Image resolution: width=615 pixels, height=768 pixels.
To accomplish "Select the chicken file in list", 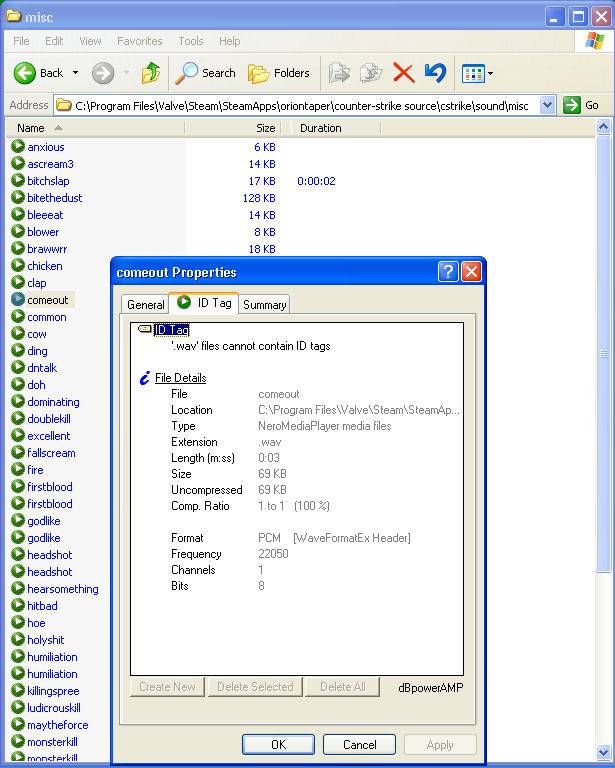I will point(45,266).
